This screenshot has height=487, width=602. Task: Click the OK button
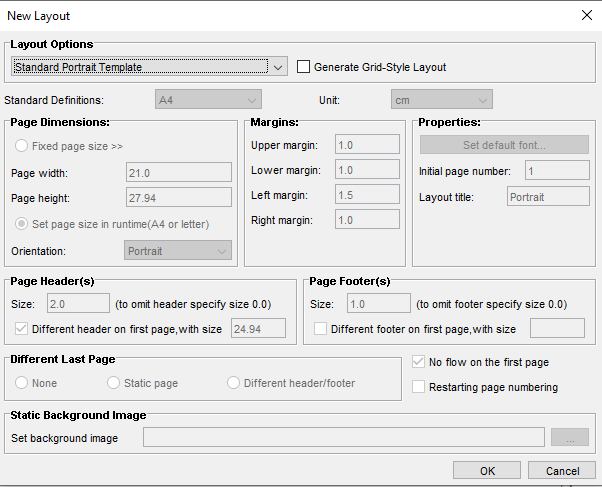coord(486,471)
